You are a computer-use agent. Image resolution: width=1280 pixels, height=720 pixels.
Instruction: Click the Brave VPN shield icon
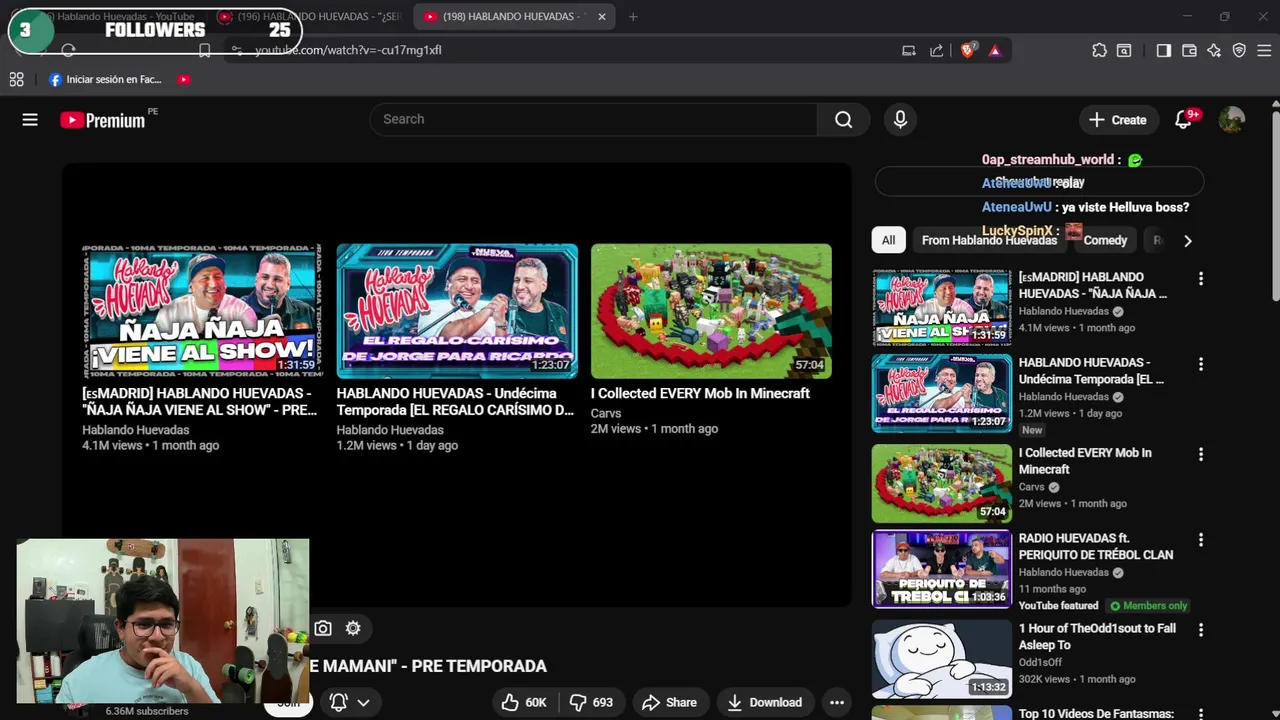tap(1239, 50)
